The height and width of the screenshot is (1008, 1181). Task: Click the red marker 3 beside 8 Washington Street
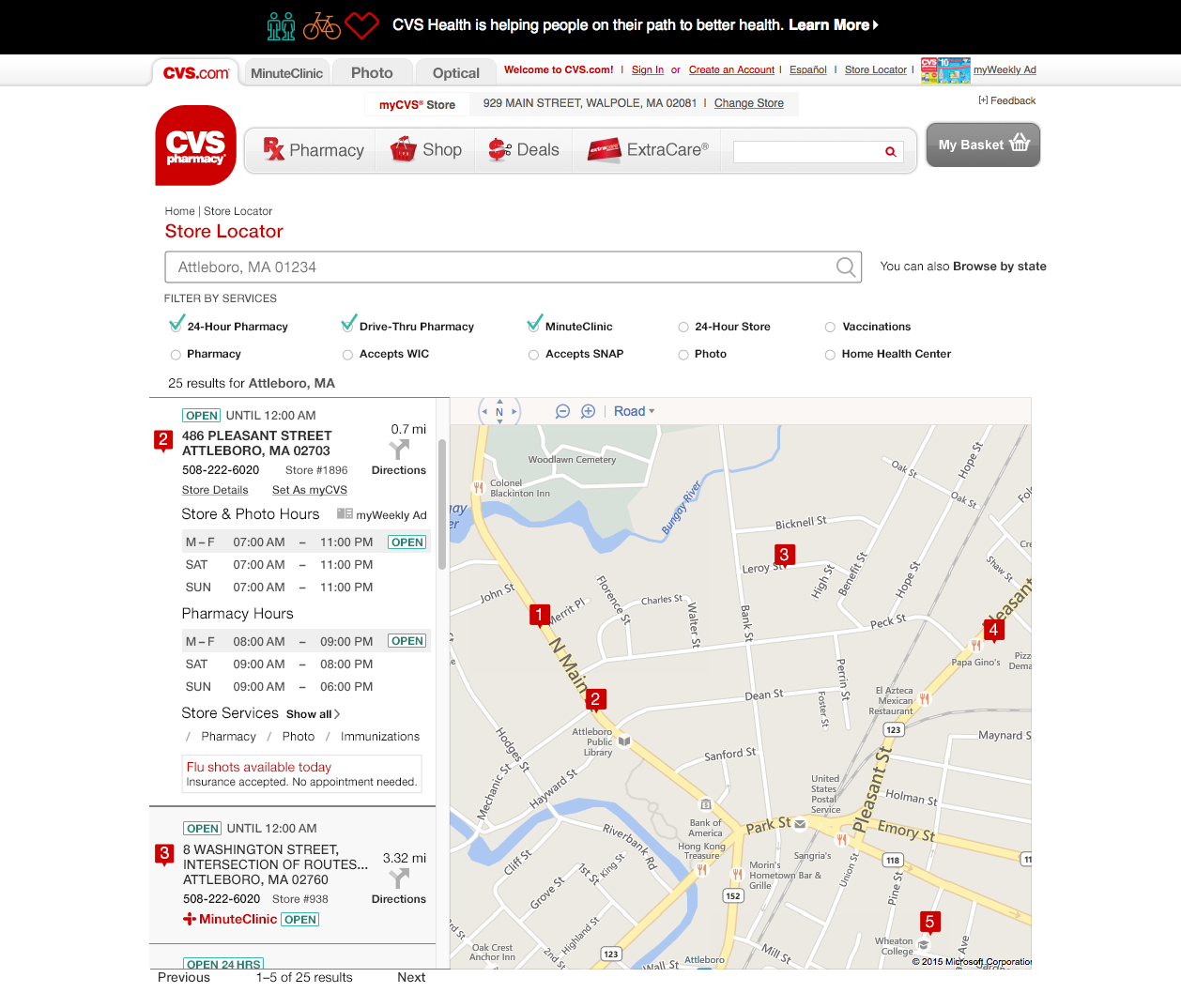click(x=164, y=854)
